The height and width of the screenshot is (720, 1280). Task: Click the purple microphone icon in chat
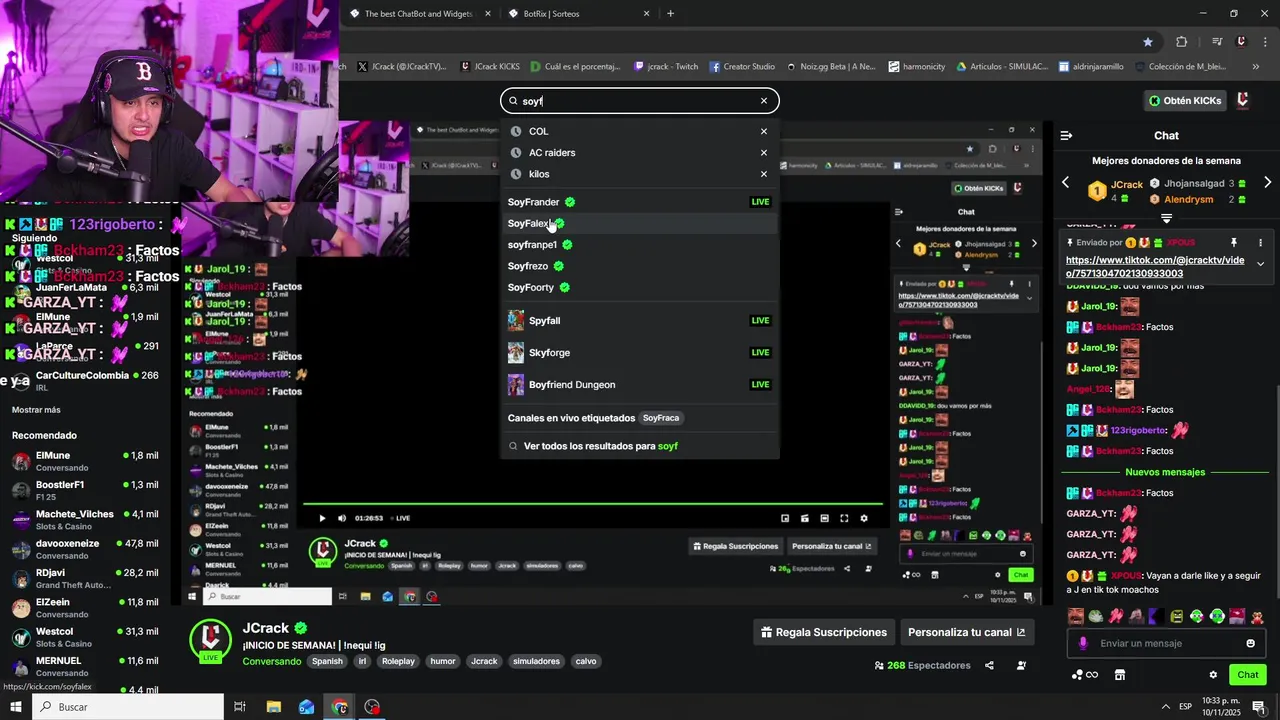click(1083, 643)
